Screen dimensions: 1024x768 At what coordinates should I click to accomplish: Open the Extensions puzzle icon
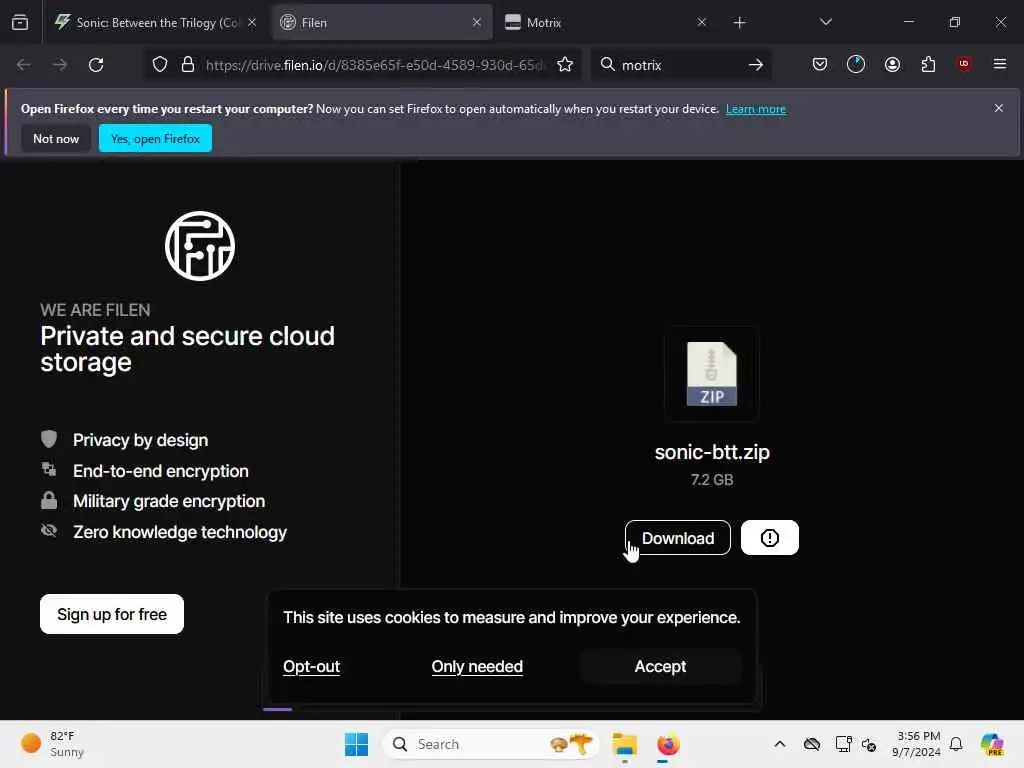[x=928, y=64]
